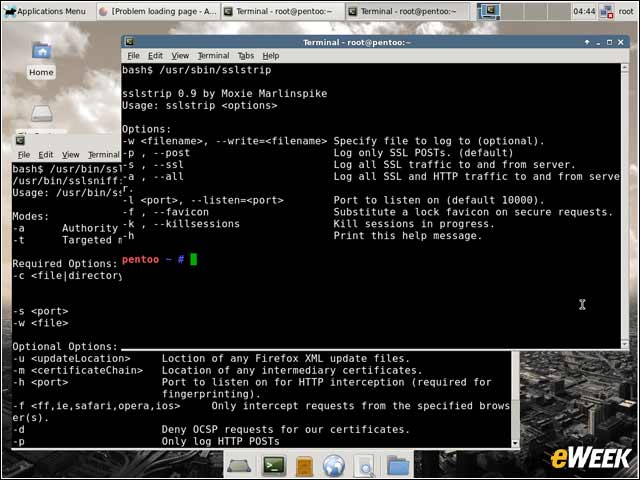640x480 pixels.
Task: Click the front terminal scrollbar down arrow
Action: pos(625,344)
